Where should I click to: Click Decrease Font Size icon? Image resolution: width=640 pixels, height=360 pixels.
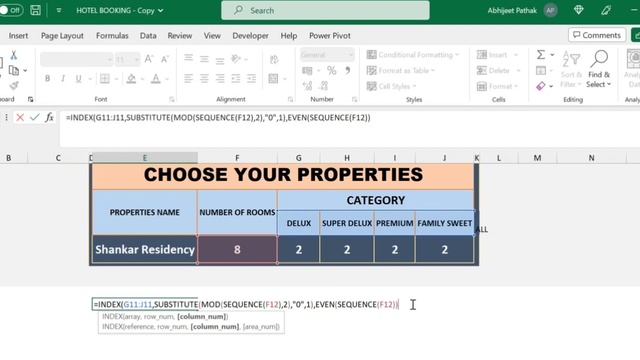165,59
